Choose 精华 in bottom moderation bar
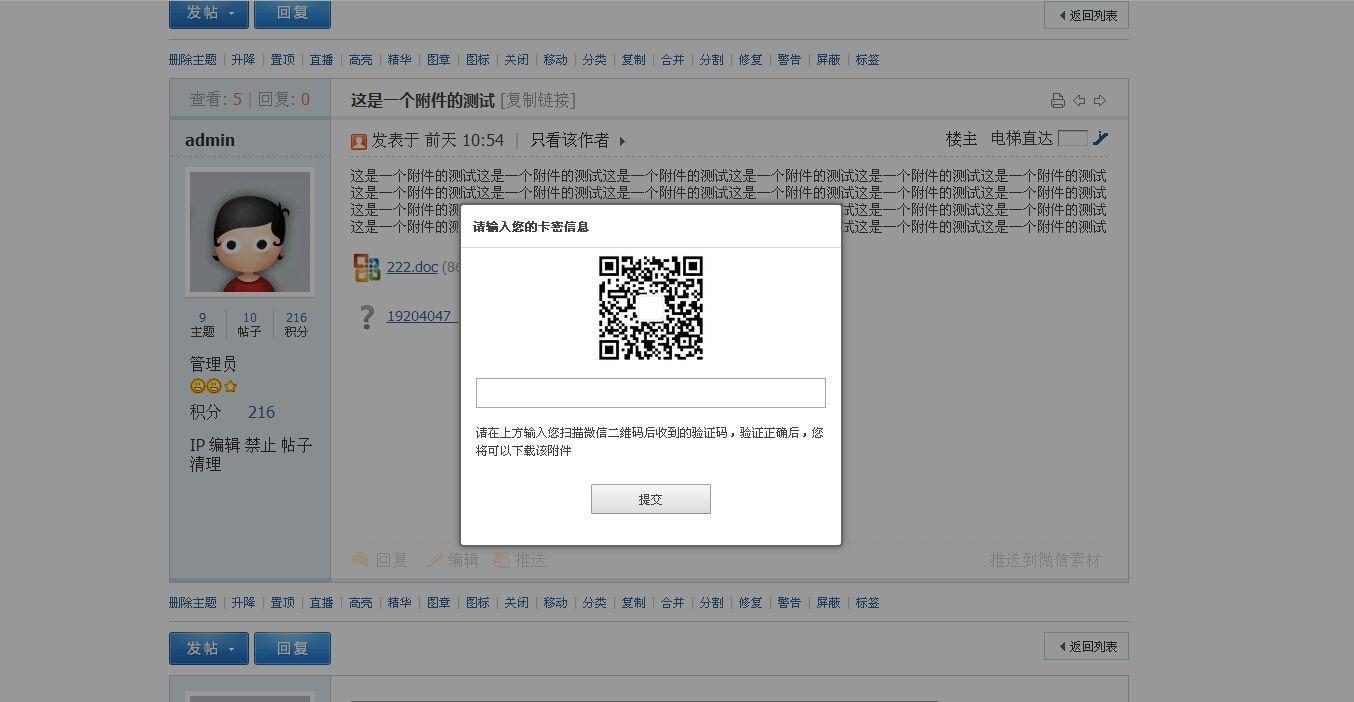The image size is (1354, 702). coord(399,603)
